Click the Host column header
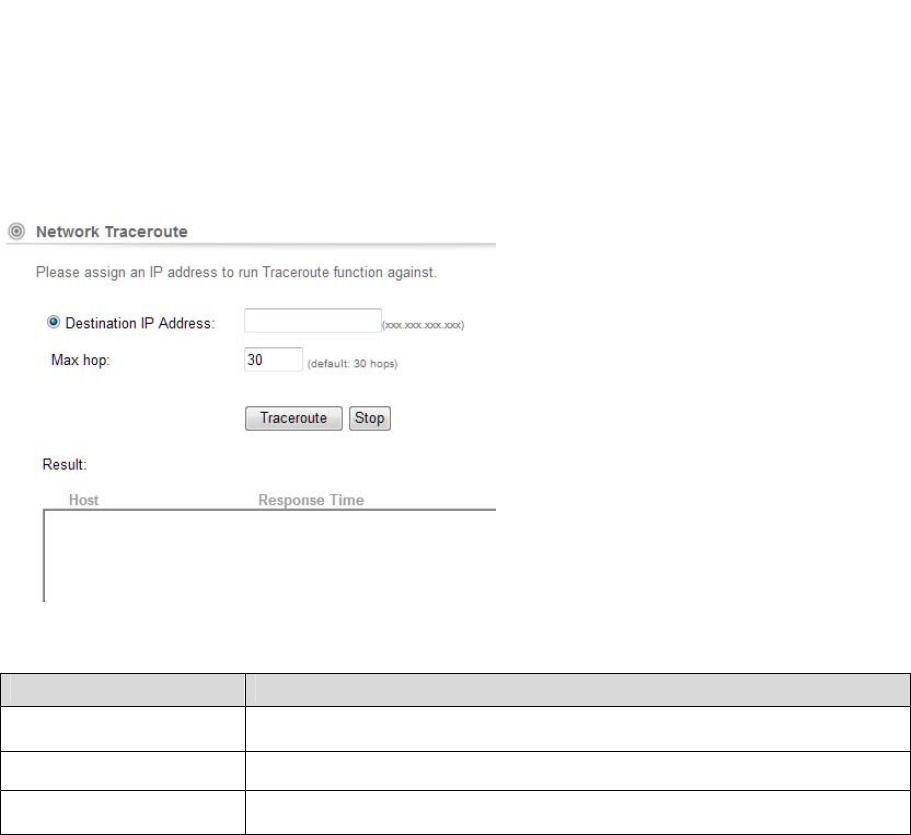The width and height of the screenshot is (911, 835). point(84,500)
